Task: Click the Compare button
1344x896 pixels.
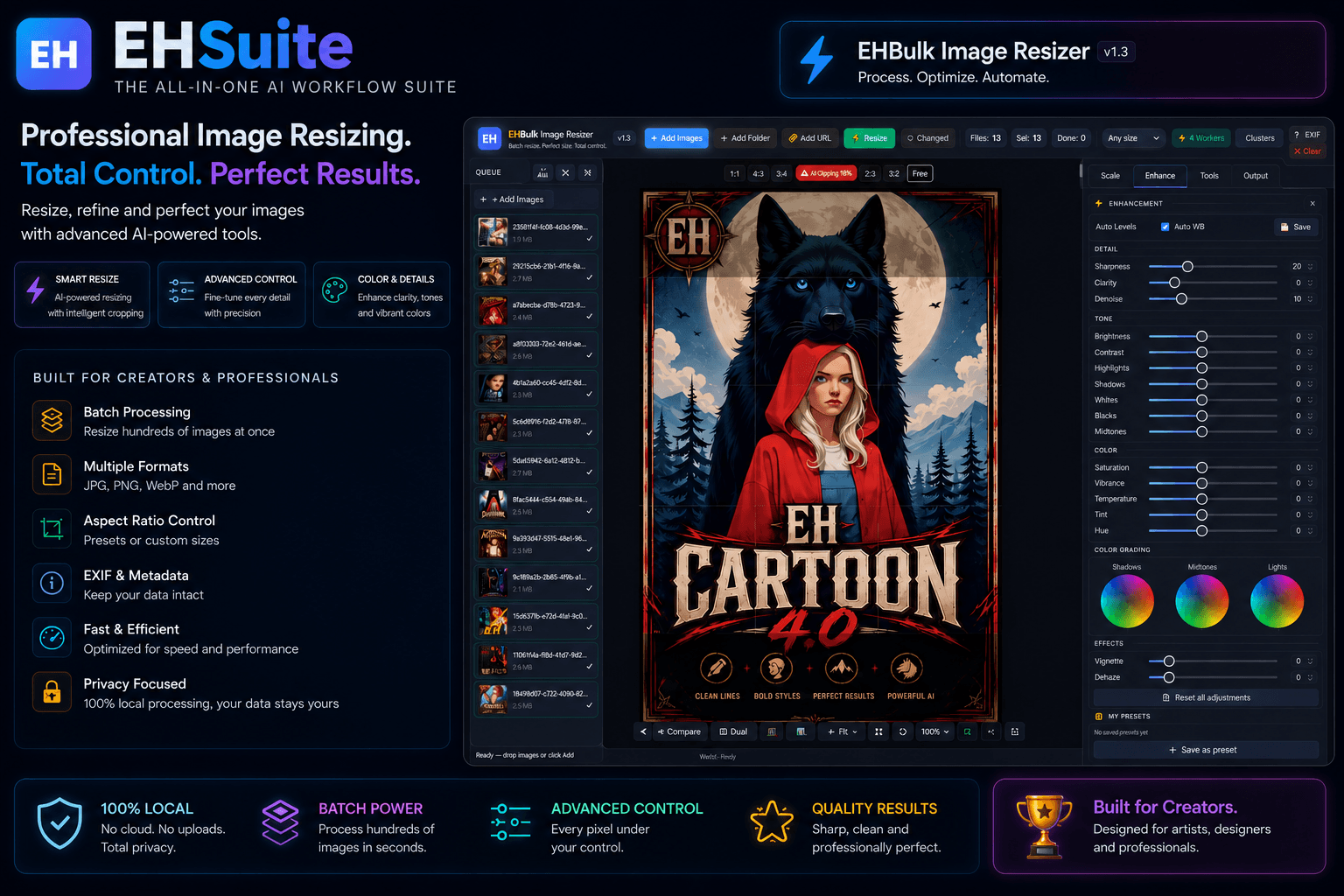Action: 679,731
